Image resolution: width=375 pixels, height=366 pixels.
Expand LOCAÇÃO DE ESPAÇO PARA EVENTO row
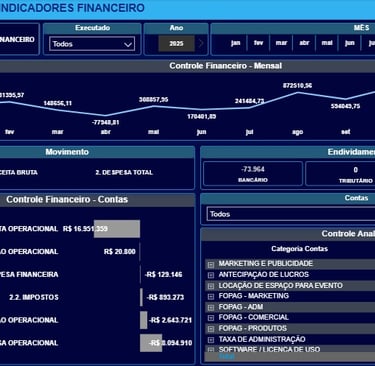(x=211, y=286)
